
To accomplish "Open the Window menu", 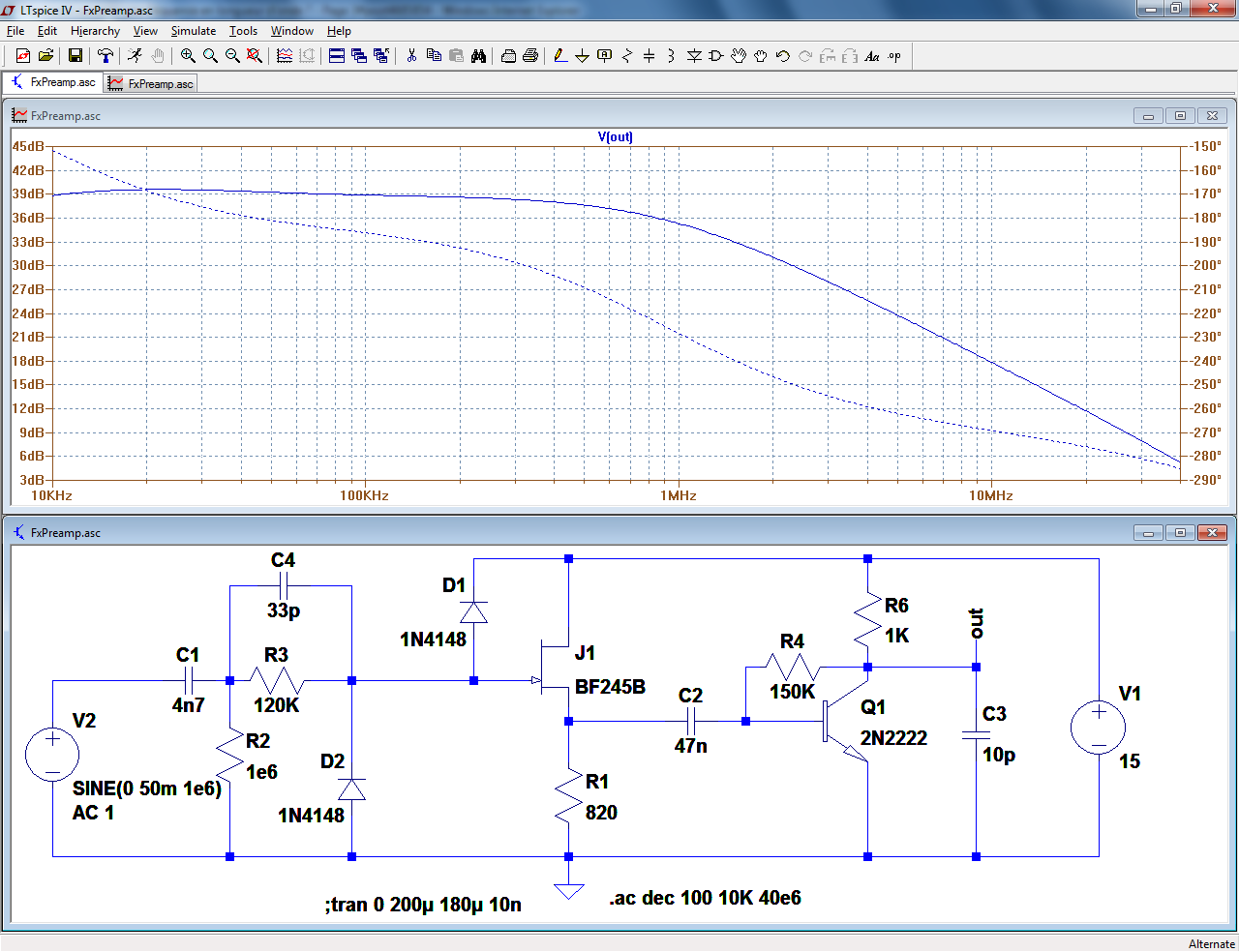I will click(291, 31).
